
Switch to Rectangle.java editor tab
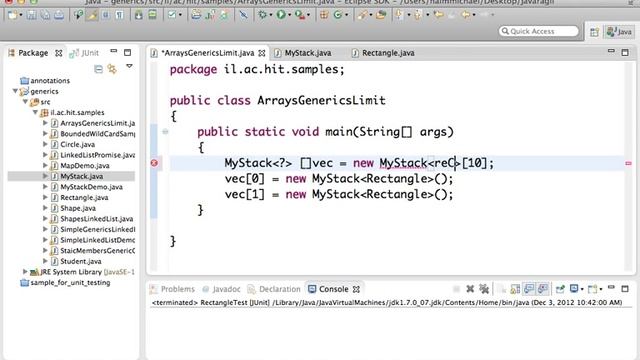[383, 53]
